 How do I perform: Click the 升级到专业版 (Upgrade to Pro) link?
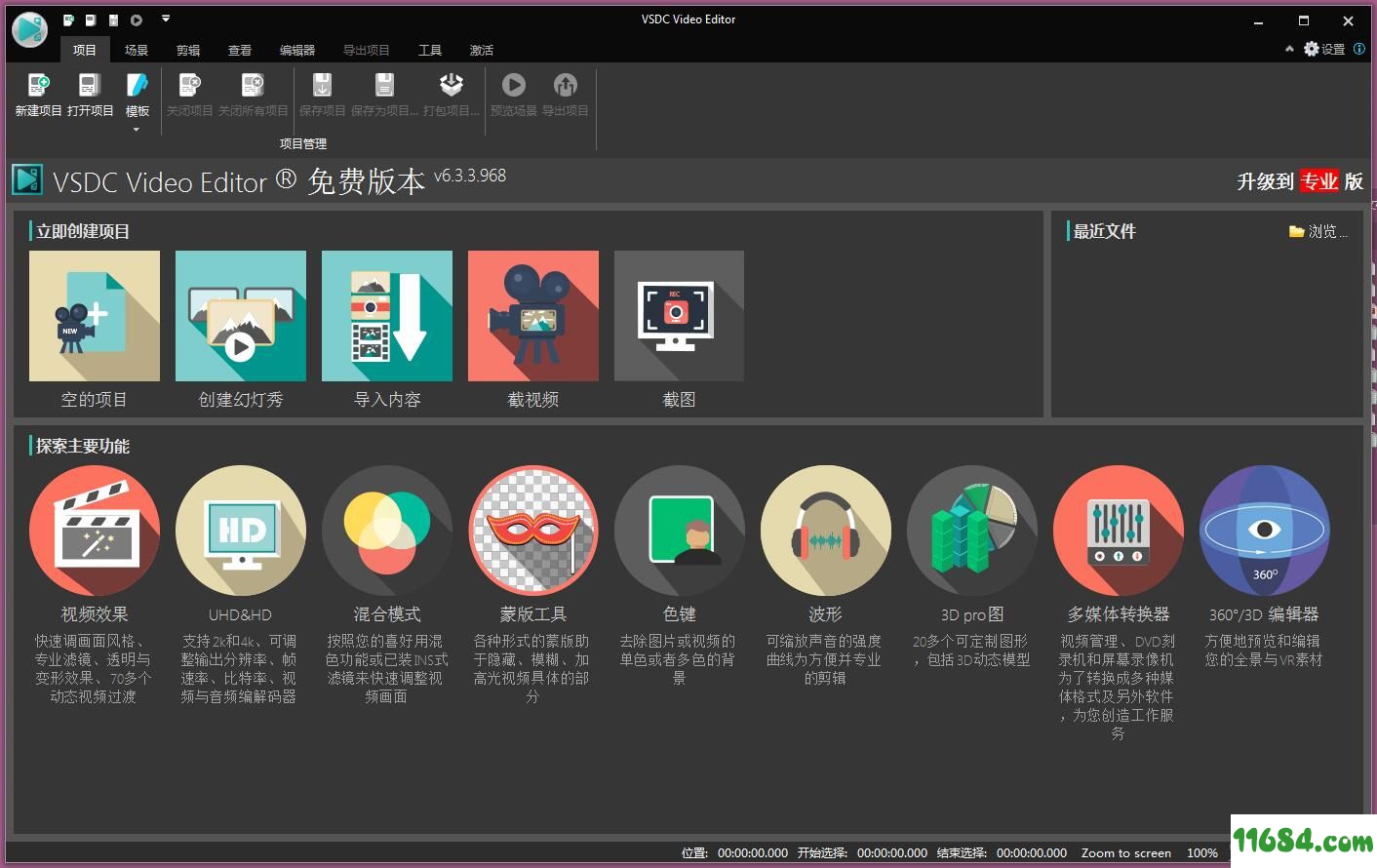[1300, 181]
